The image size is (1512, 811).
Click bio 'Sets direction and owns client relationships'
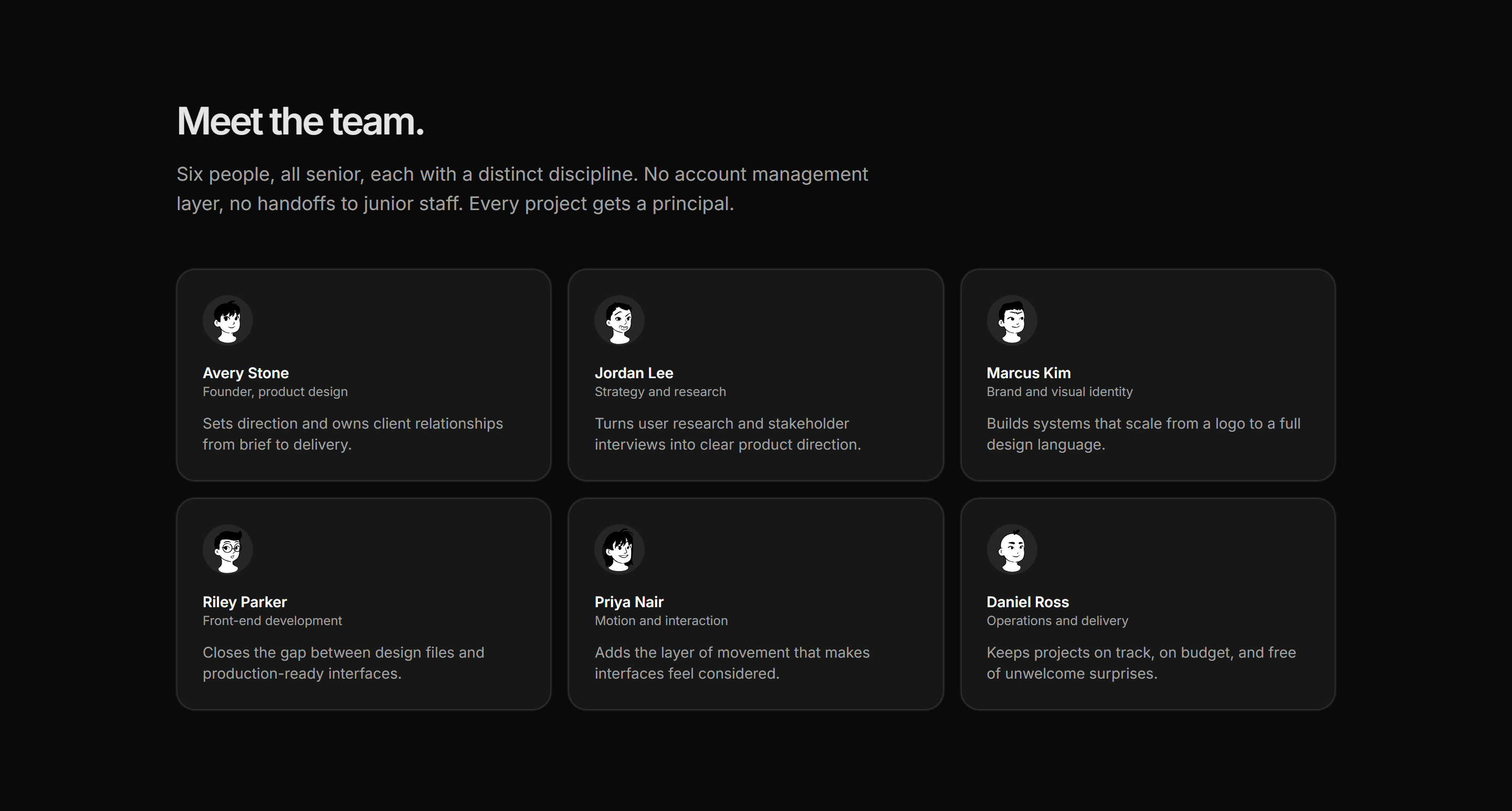(x=353, y=434)
